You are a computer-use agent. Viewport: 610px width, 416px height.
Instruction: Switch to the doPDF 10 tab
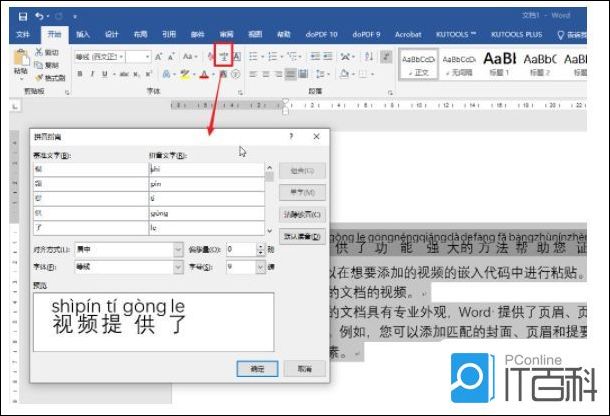[x=321, y=35]
